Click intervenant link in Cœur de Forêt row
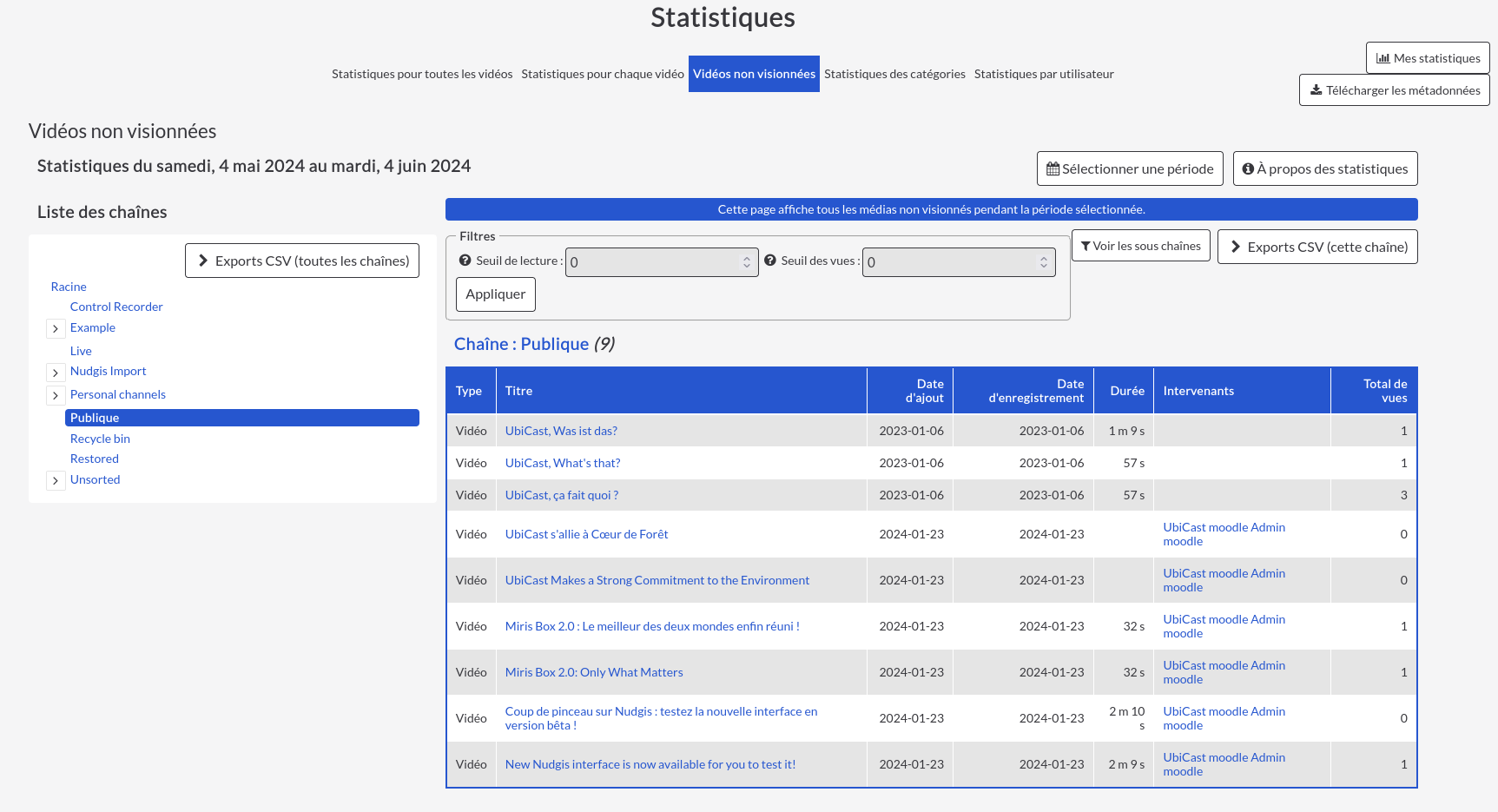Viewport: 1498px width, 812px height. [x=1224, y=534]
